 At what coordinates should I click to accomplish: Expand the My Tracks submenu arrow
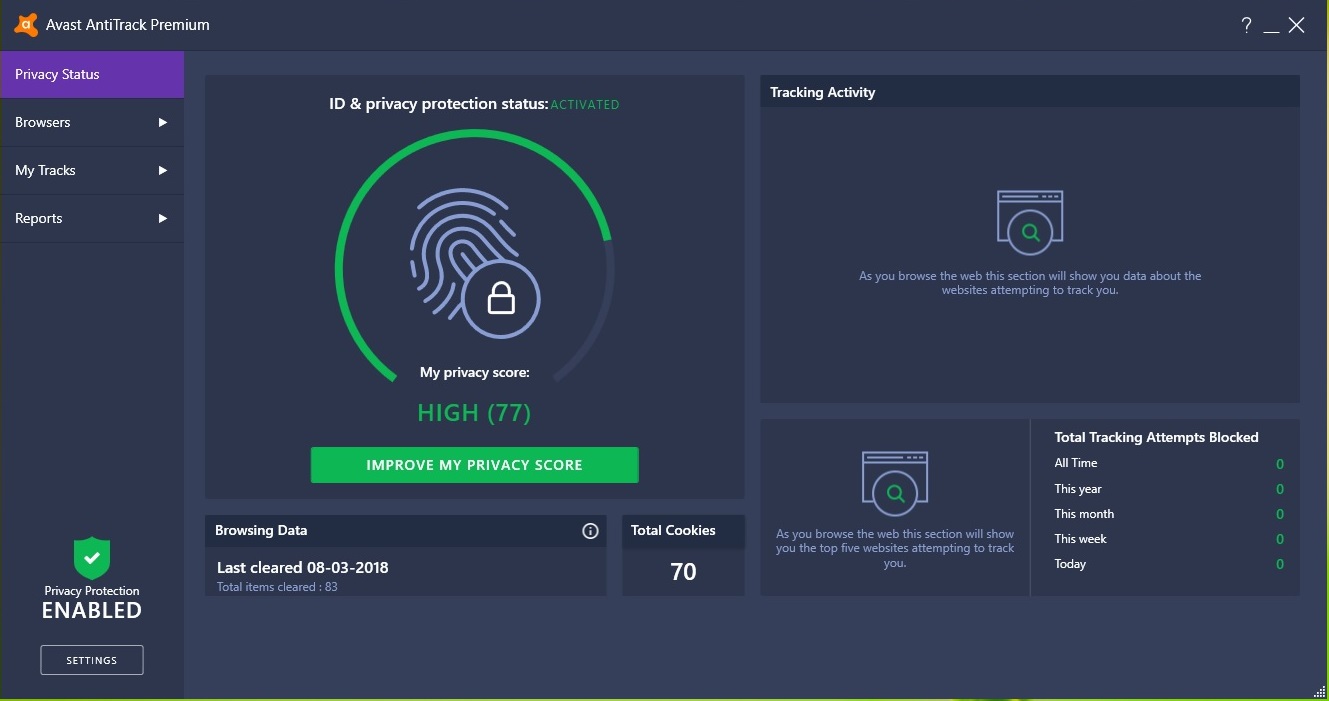coord(163,171)
